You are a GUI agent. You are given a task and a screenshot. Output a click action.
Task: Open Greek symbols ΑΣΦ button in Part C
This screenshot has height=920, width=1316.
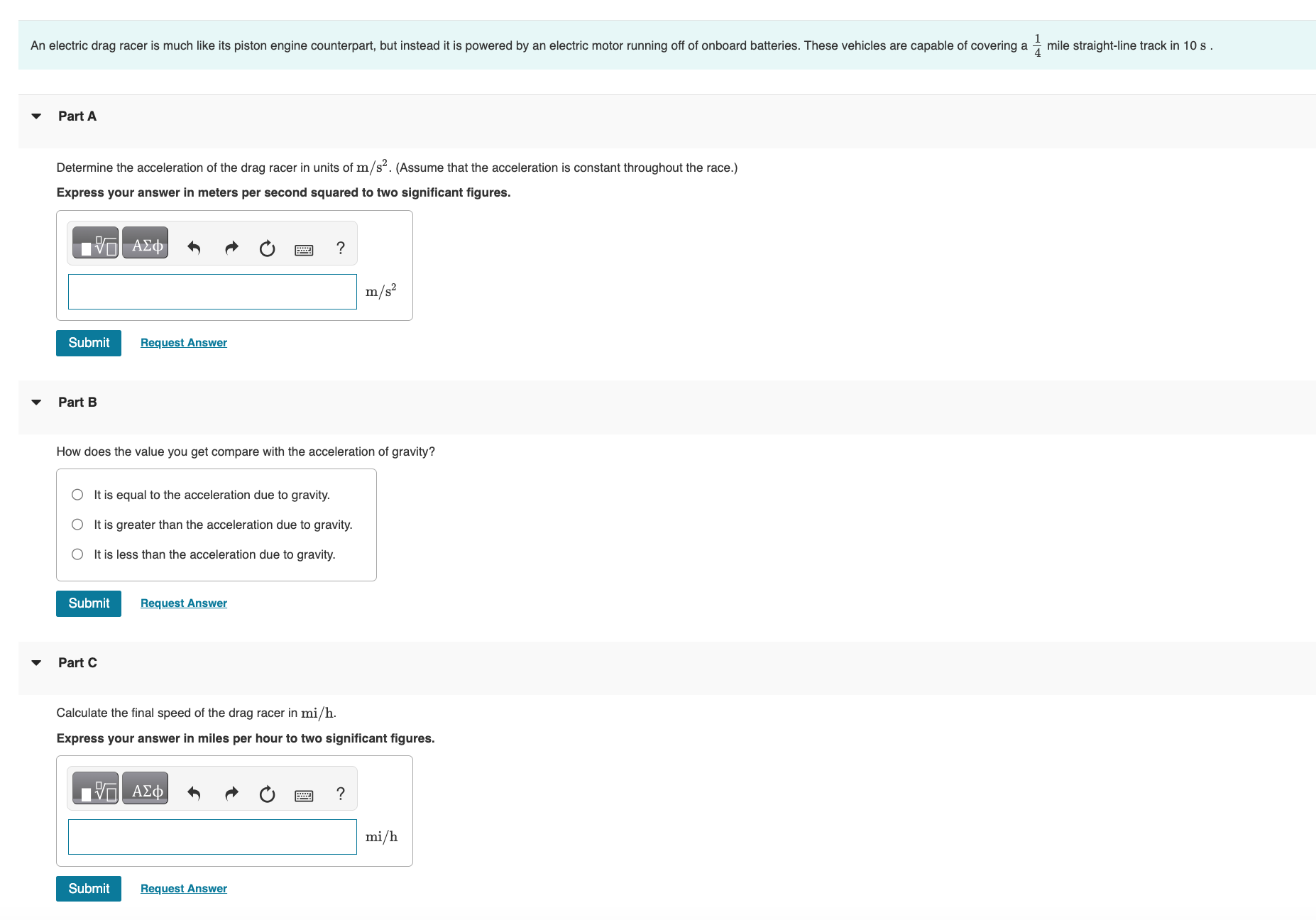click(146, 789)
